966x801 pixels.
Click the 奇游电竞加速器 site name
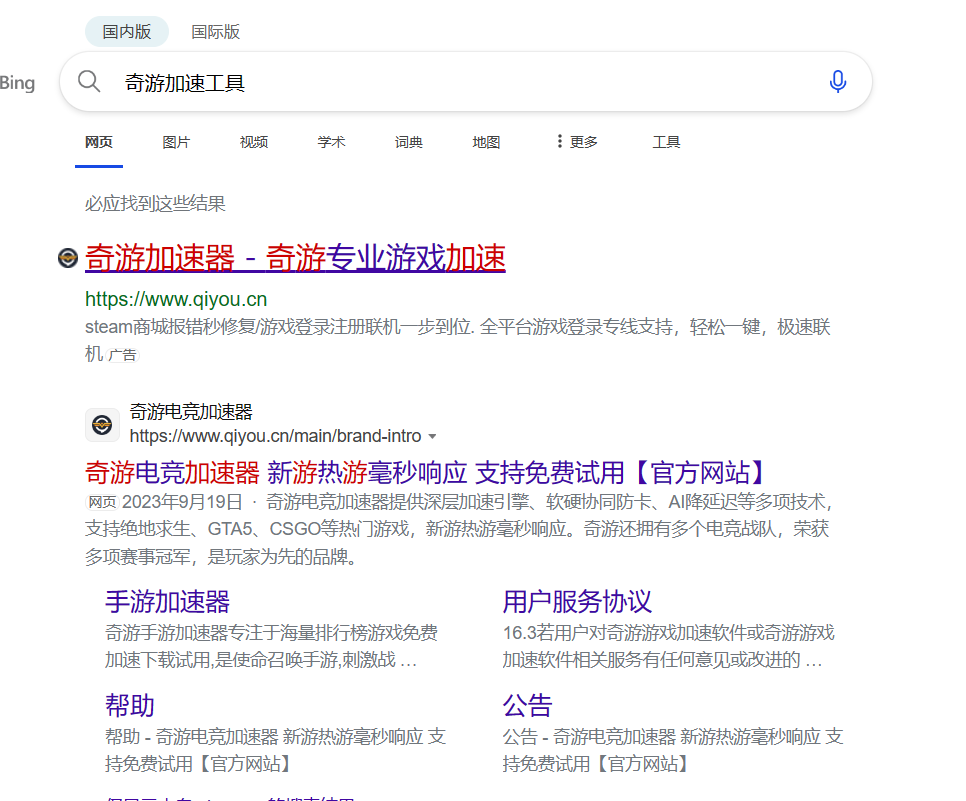[191, 412]
